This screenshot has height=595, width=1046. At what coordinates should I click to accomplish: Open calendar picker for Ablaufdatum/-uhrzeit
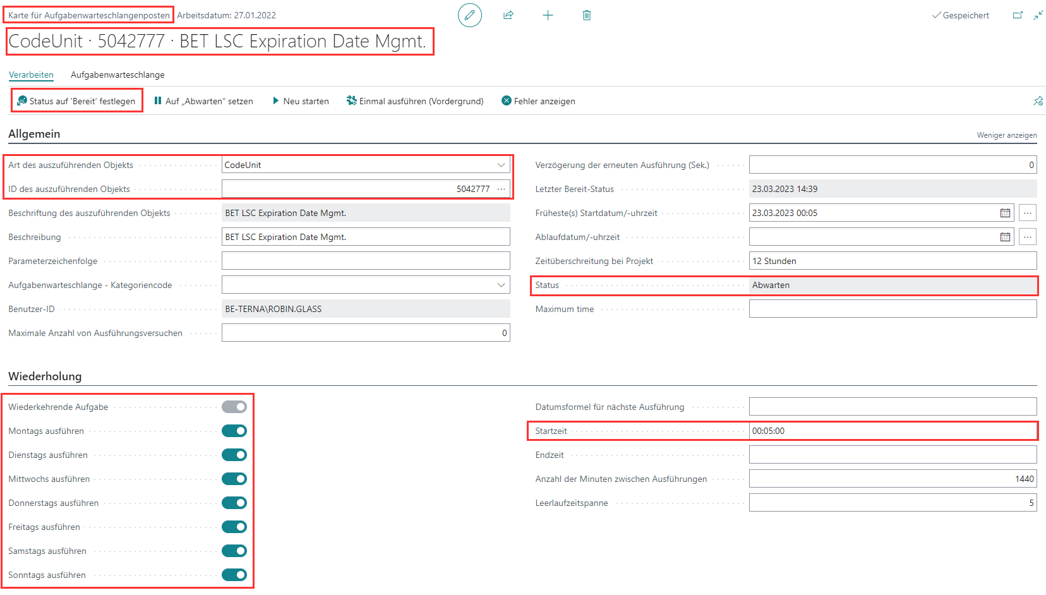tap(1005, 237)
